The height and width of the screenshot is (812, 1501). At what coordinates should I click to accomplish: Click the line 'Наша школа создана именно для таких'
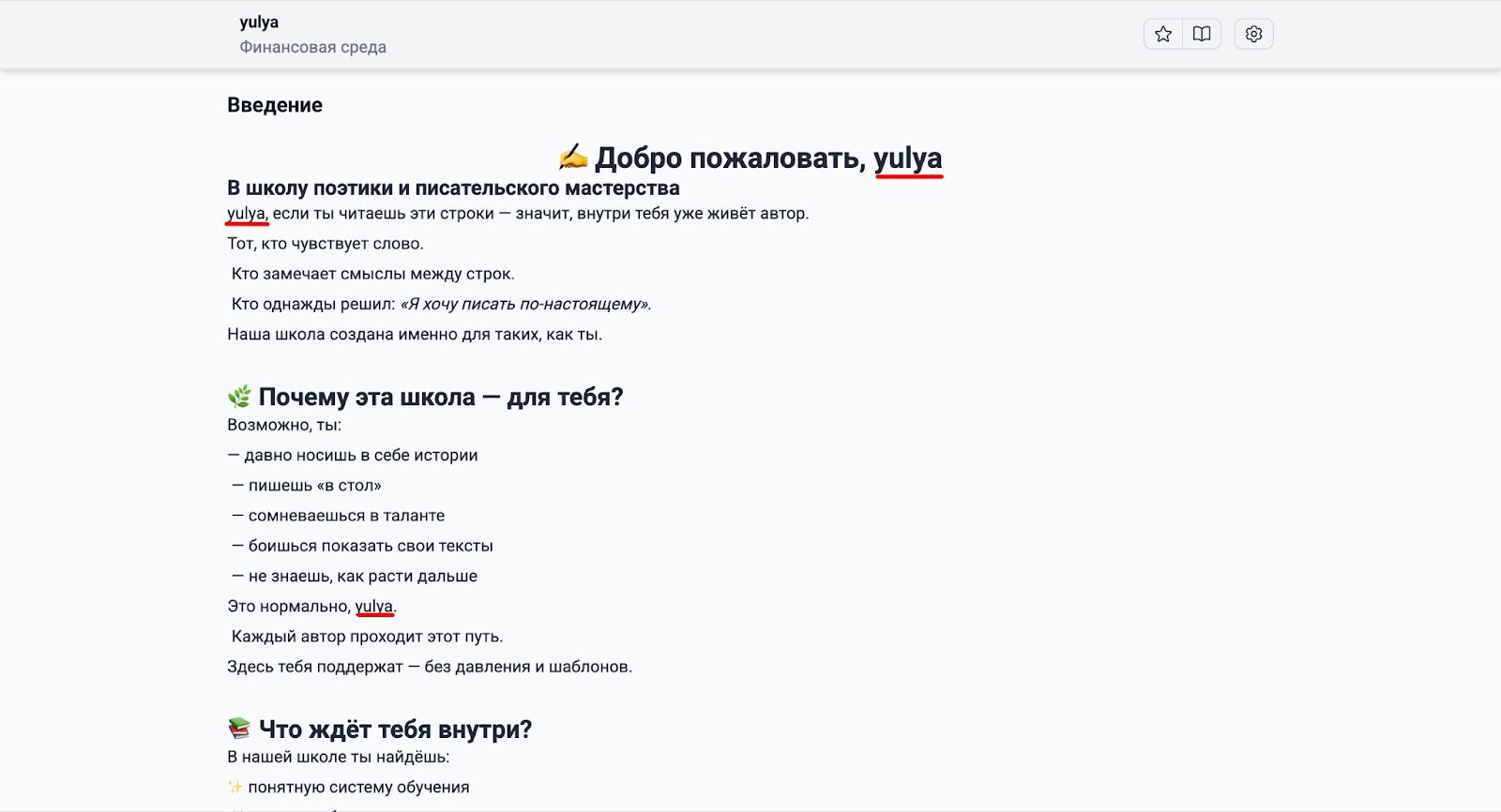(x=414, y=335)
